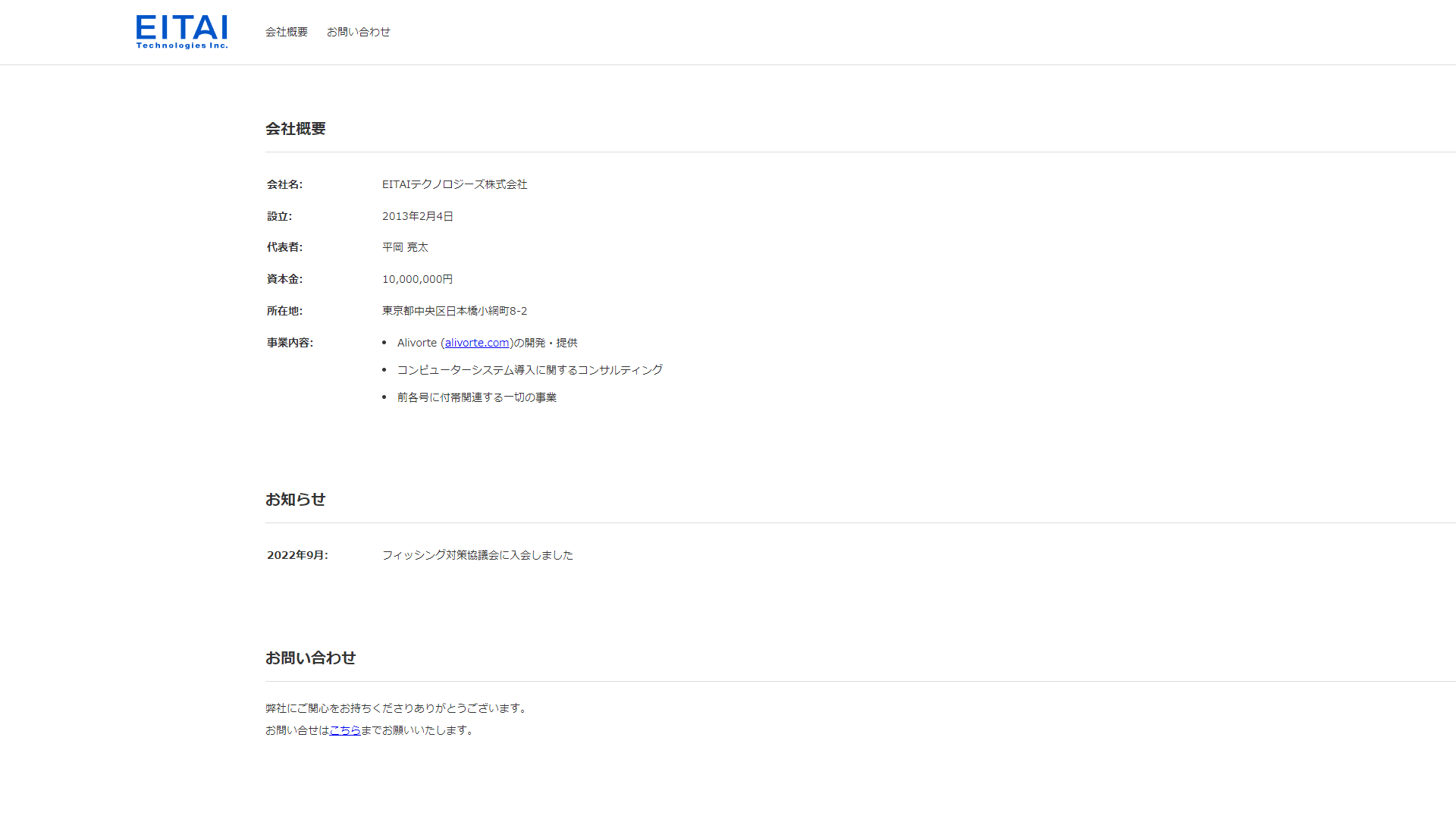Click the capital amount 10,000,000円
This screenshot has height=819, width=1456.
[417, 279]
